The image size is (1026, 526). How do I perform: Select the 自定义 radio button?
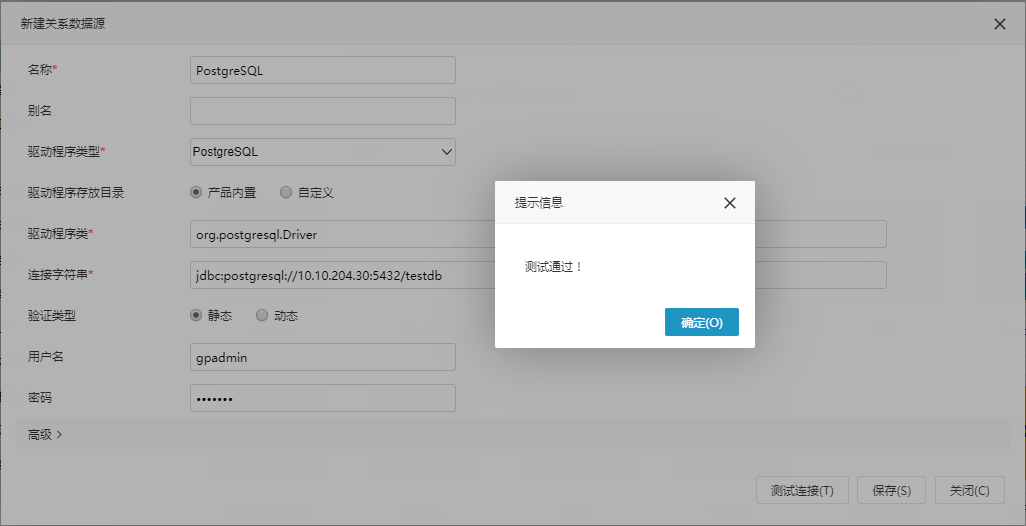285,192
